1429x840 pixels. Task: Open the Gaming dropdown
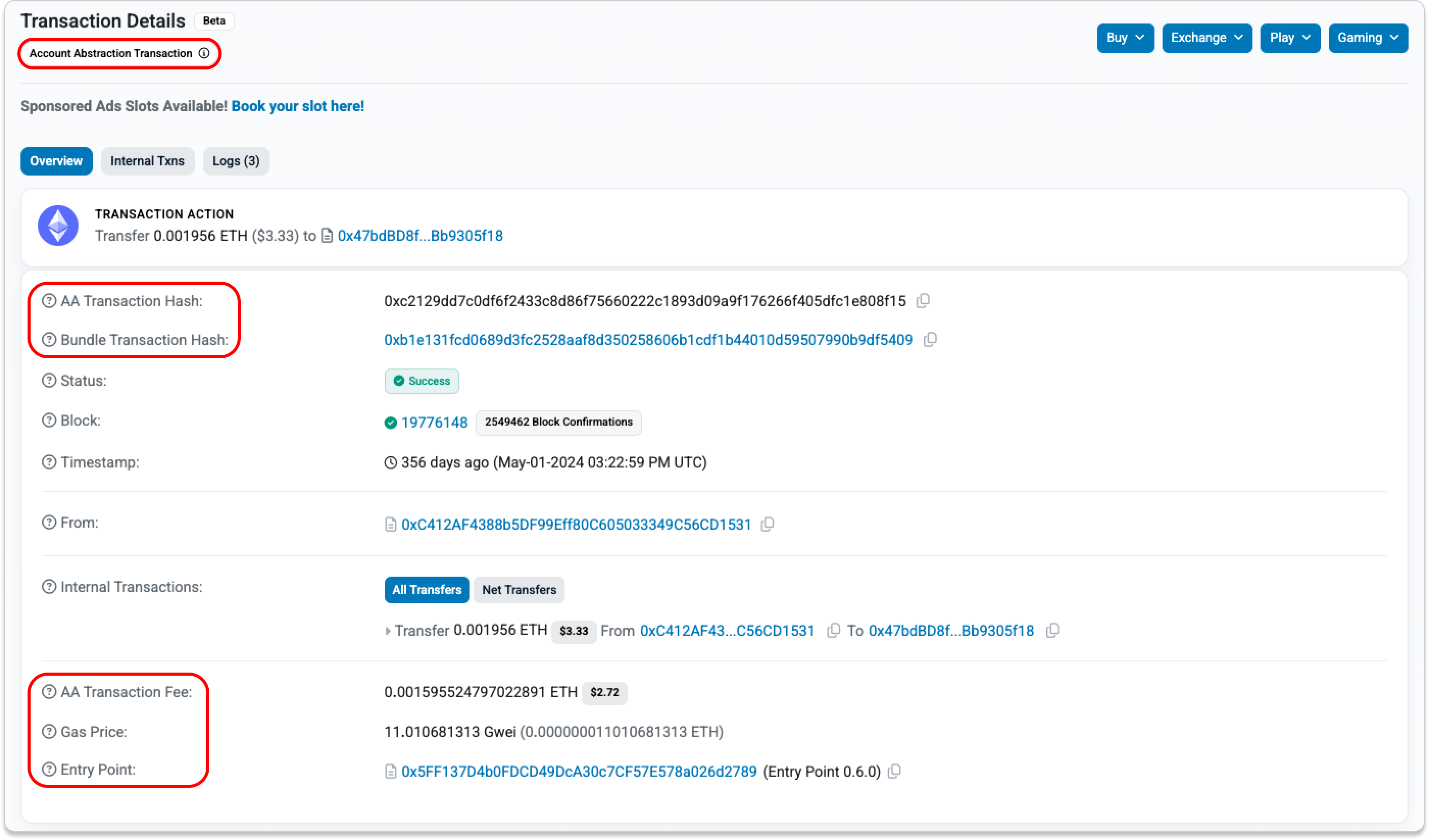1368,38
